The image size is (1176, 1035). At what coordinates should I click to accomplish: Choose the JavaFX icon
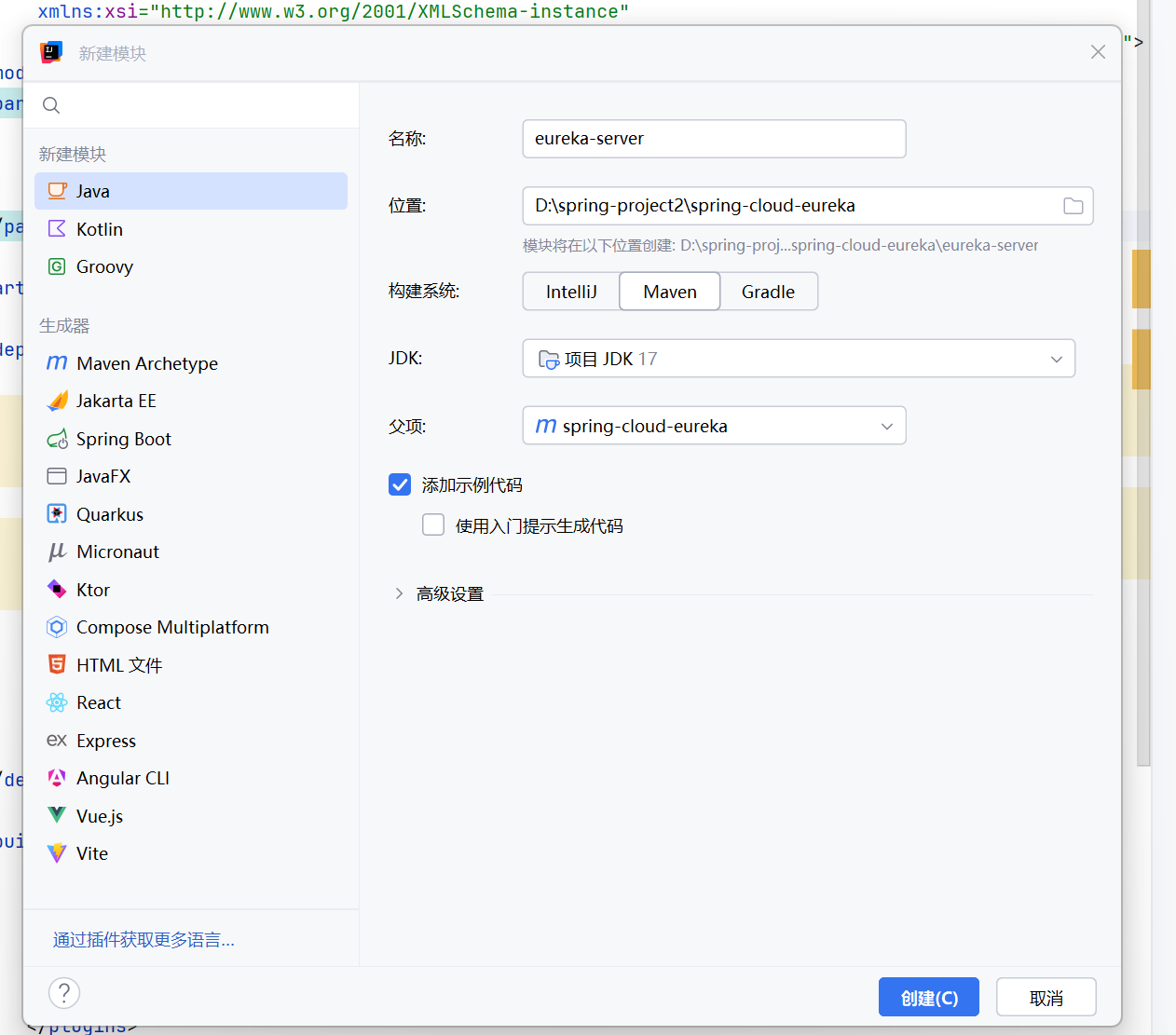tap(57, 476)
